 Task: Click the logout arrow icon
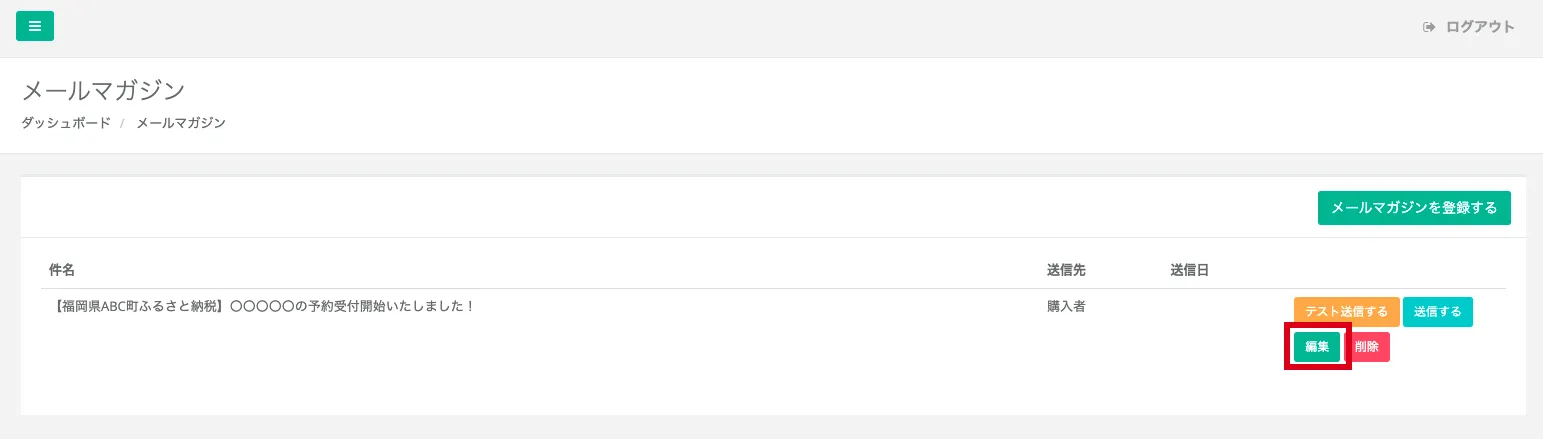pos(1429,27)
